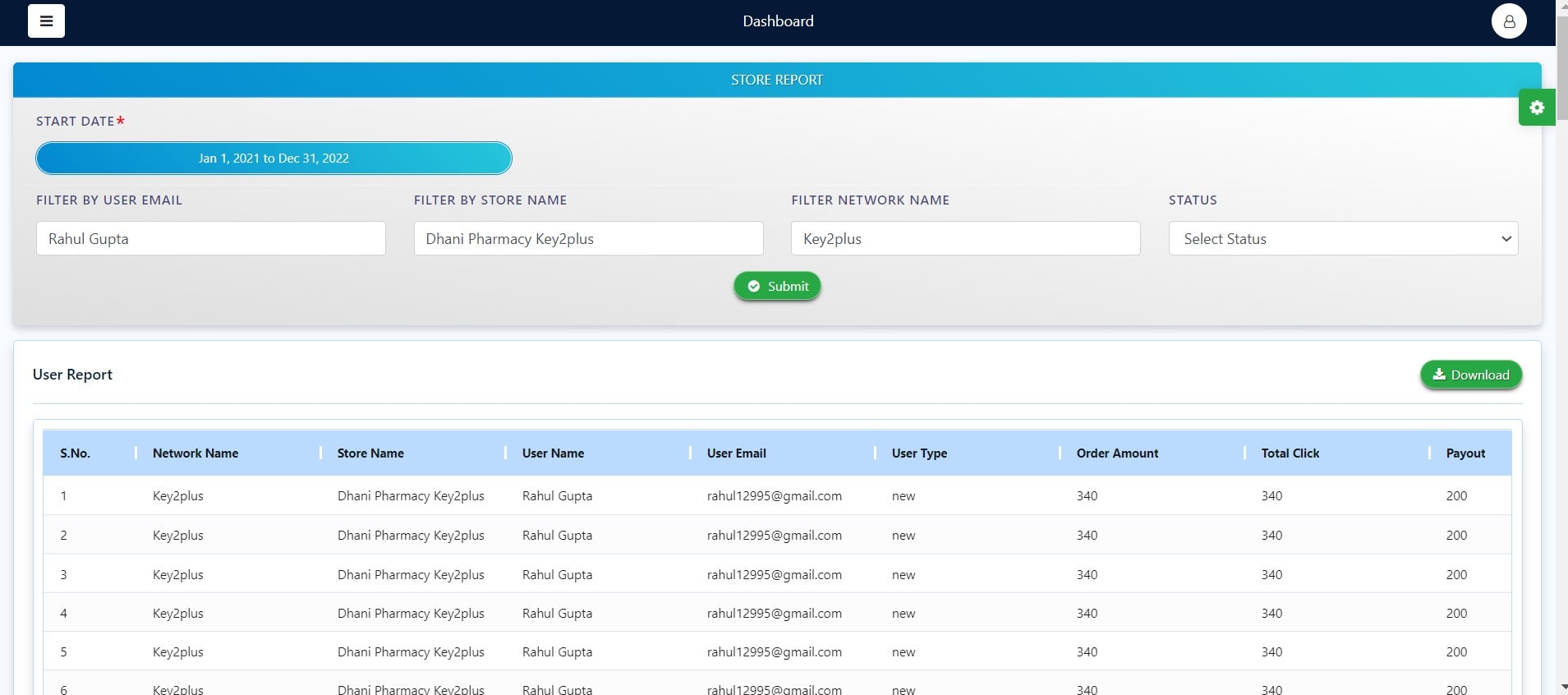Open the hamburger menu in top bar
This screenshot has height=695, width=1568.
(46, 21)
